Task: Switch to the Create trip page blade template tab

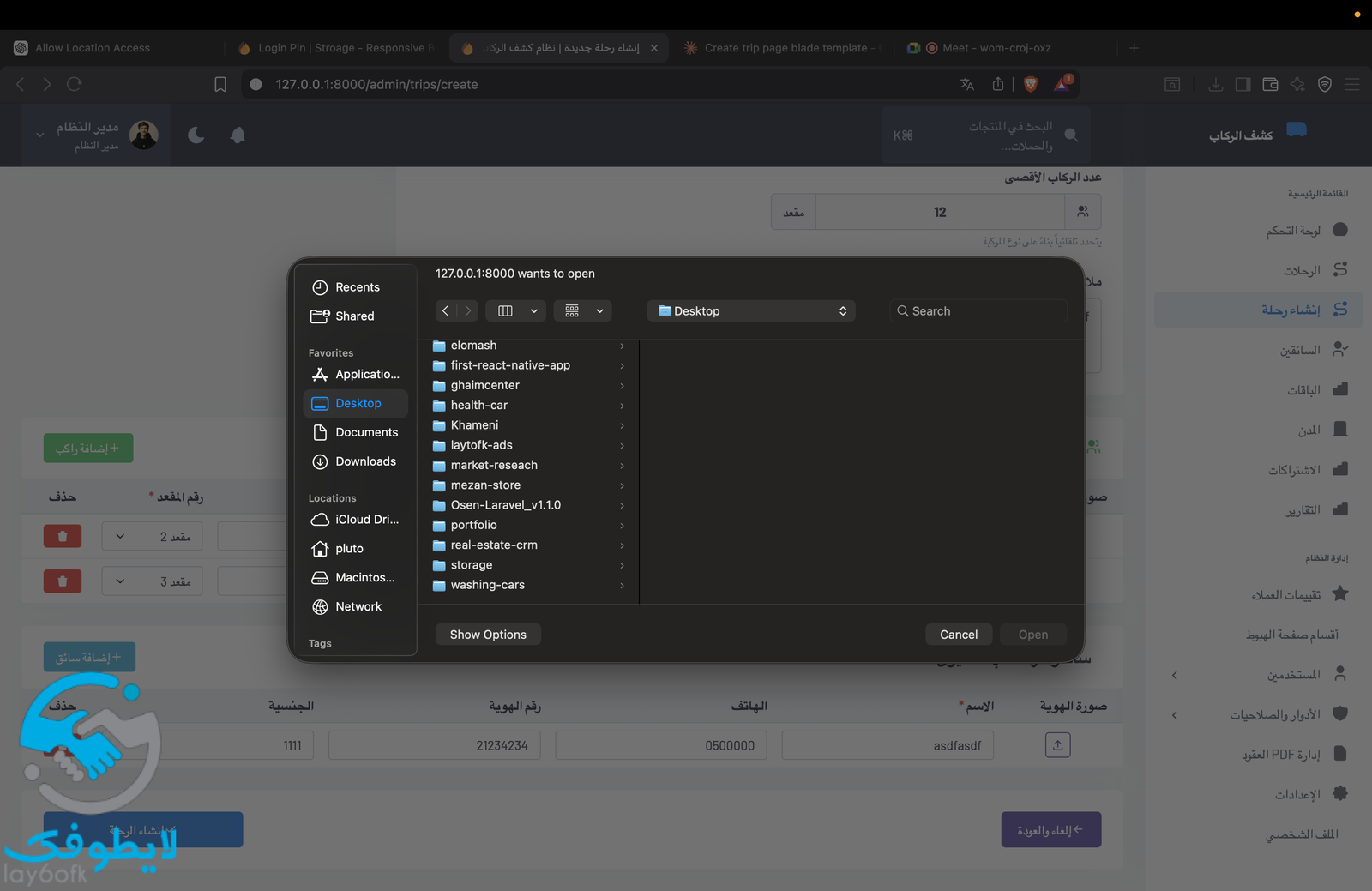Action: click(x=785, y=48)
